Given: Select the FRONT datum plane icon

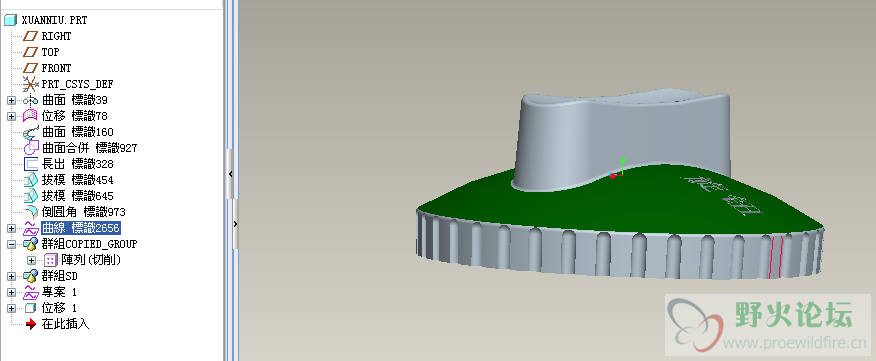Looking at the screenshot, I should pyautogui.click(x=30, y=68).
